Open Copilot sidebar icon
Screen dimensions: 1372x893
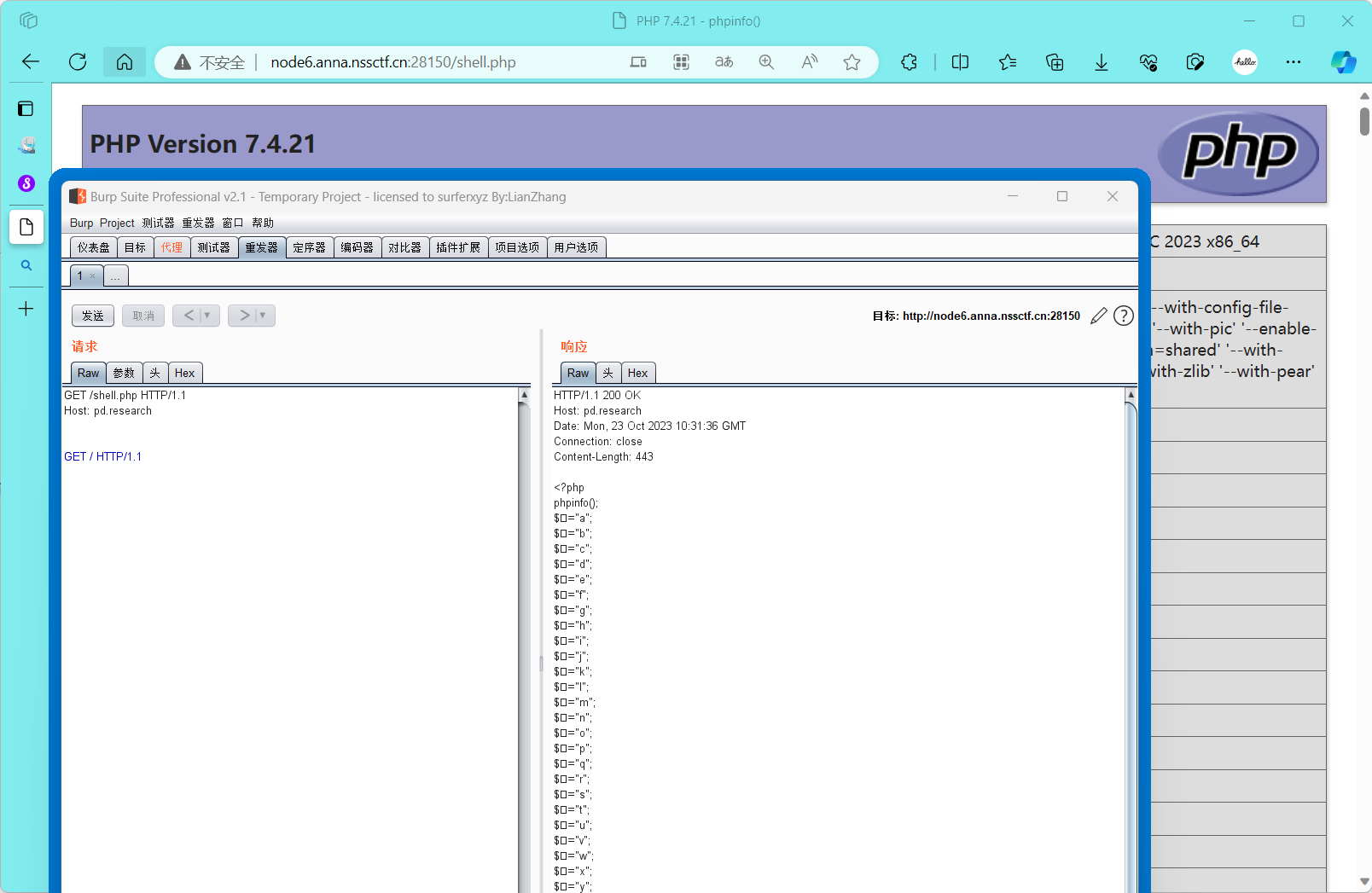pos(1343,61)
